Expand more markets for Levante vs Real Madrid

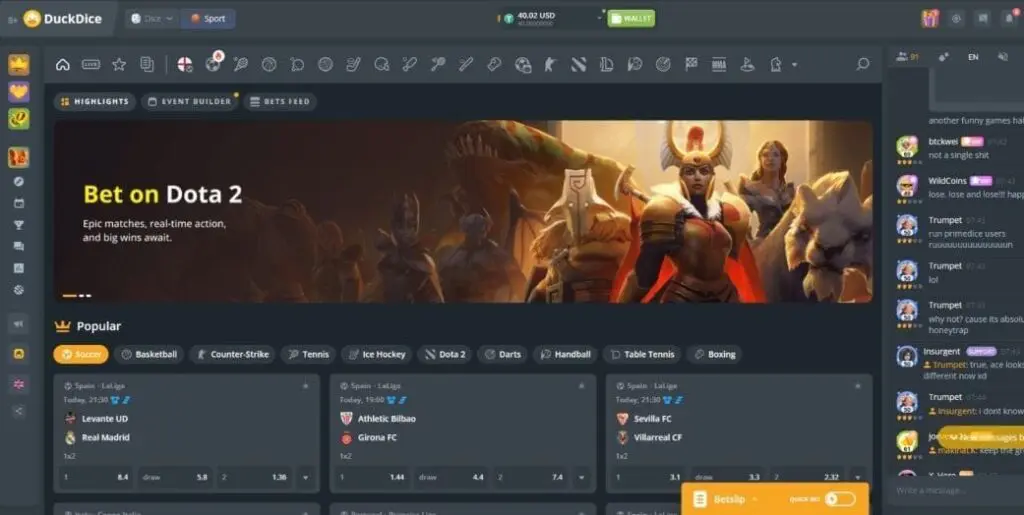point(305,478)
